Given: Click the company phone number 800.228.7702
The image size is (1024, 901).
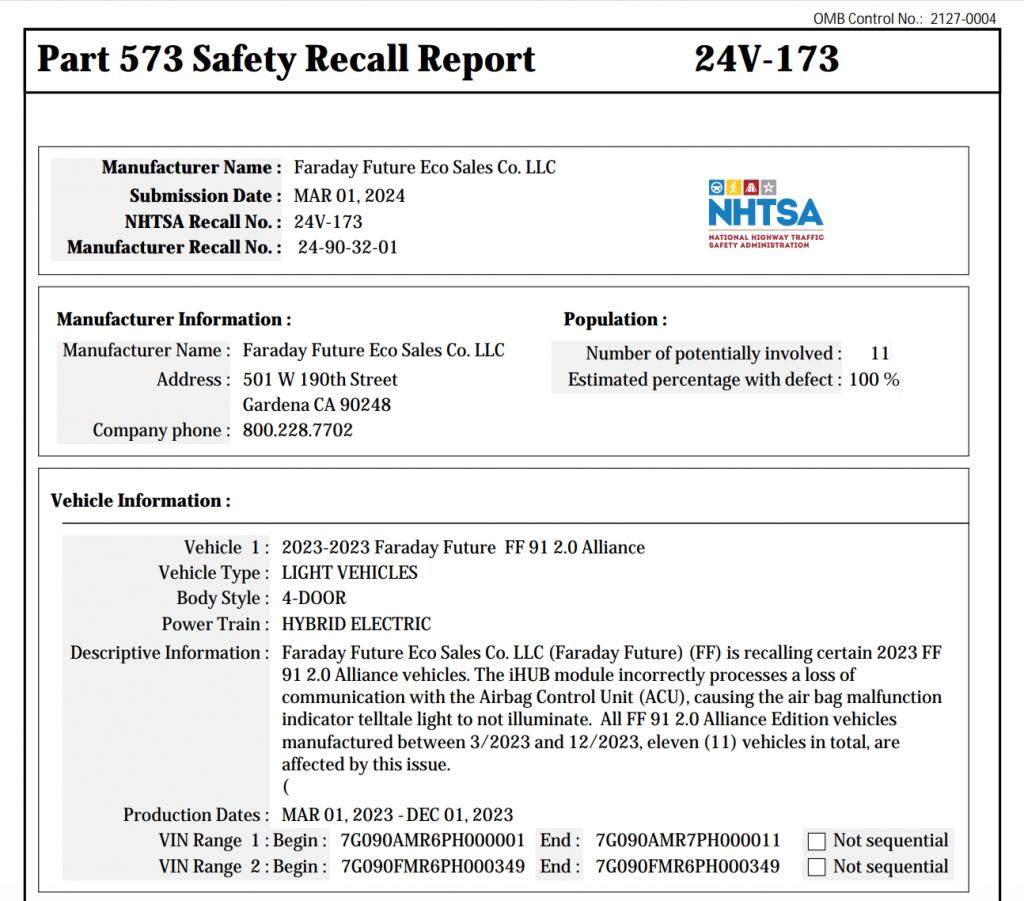Looking at the screenshot, I should 297,431.
